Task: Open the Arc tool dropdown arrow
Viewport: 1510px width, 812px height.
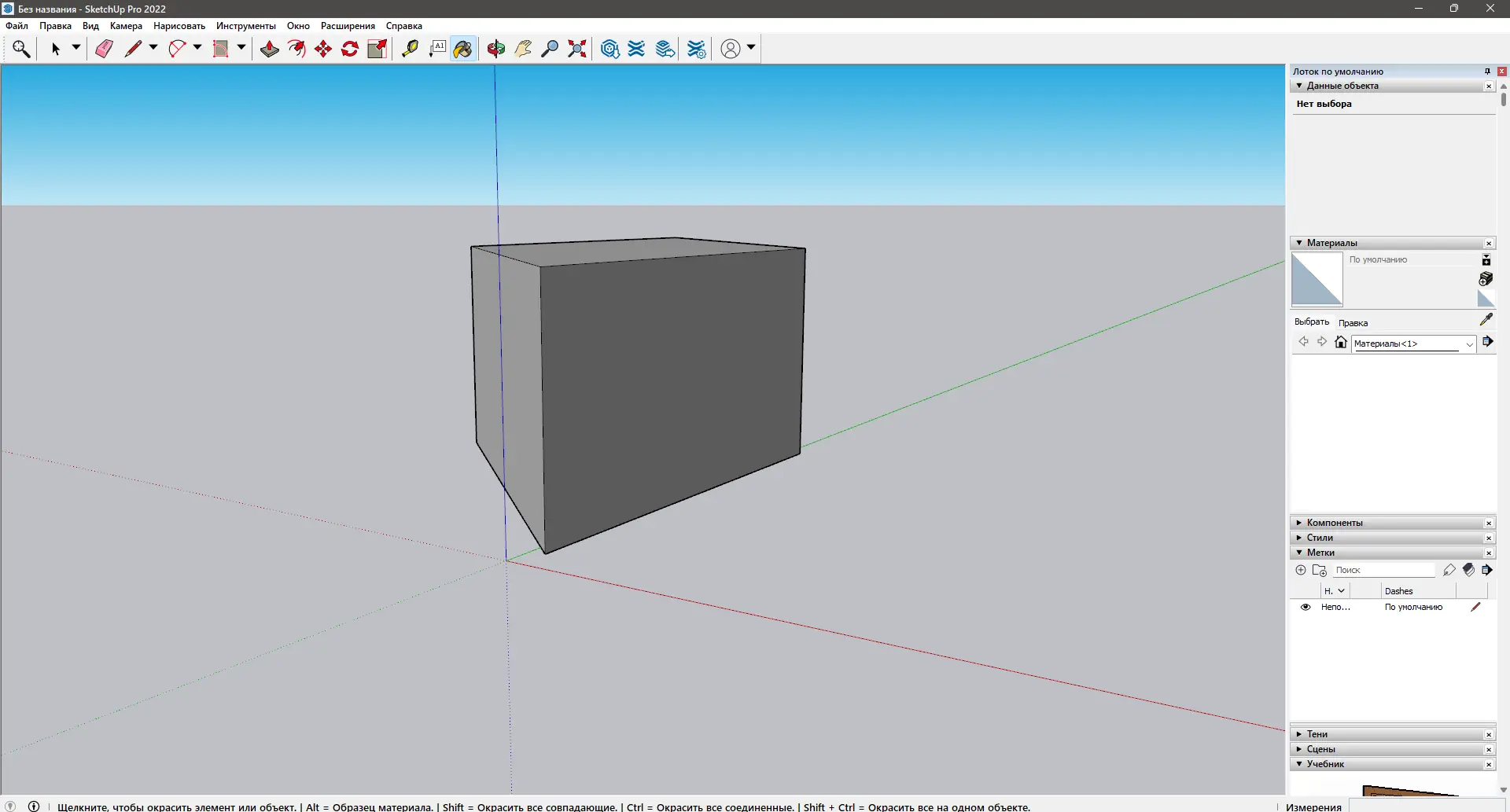Action: coord(197,48)
